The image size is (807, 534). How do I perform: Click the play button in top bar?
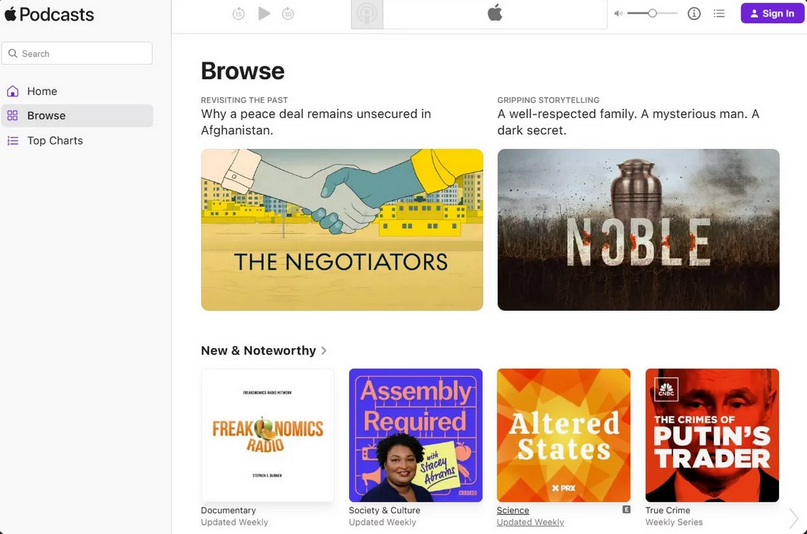click(264, 13)
